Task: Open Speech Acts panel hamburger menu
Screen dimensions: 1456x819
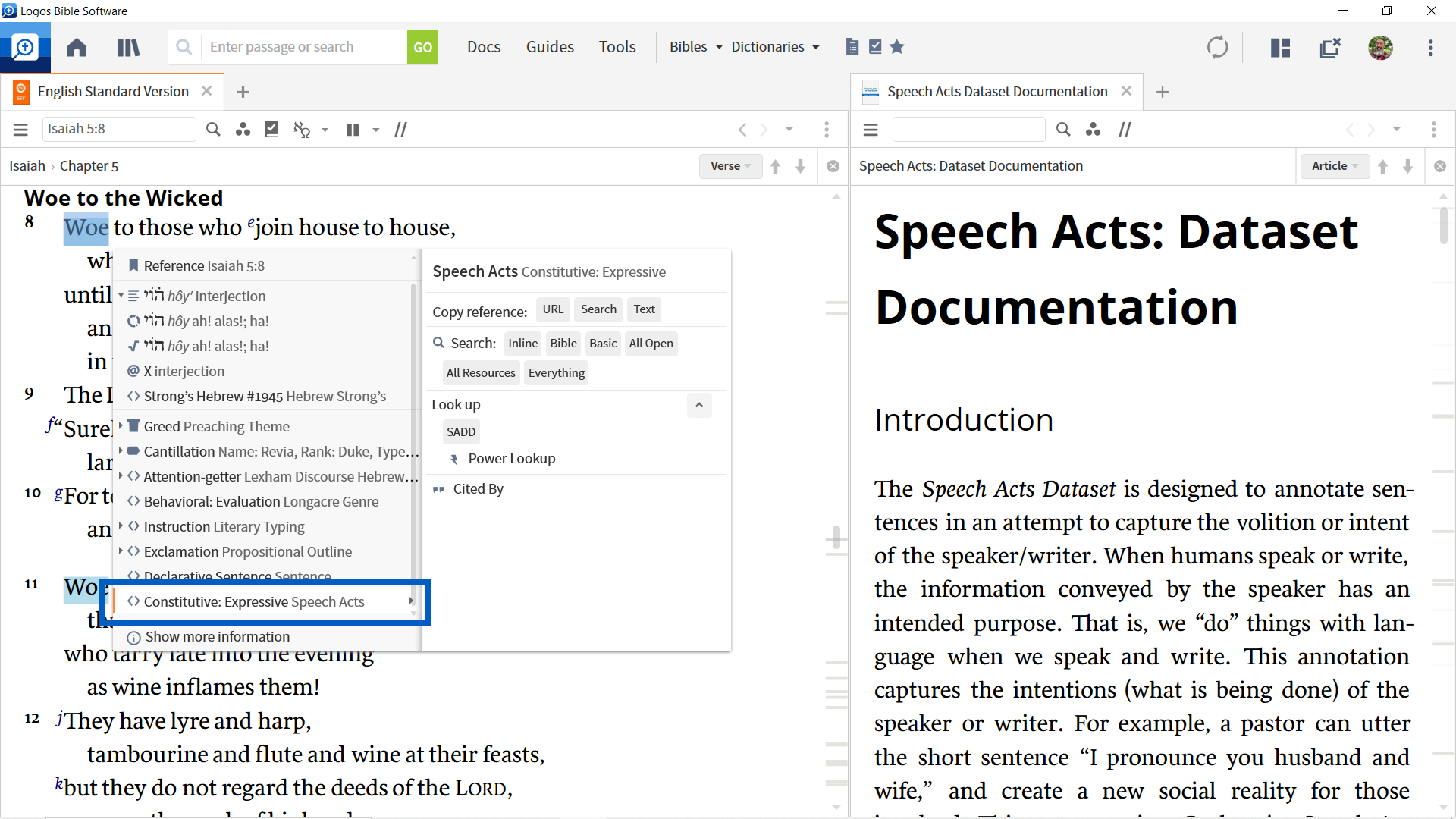Action: (x=871, y=130)
